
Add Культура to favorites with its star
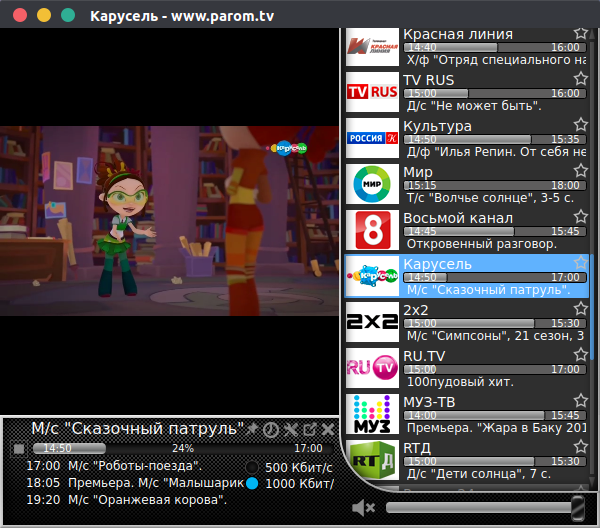[580, 124]
